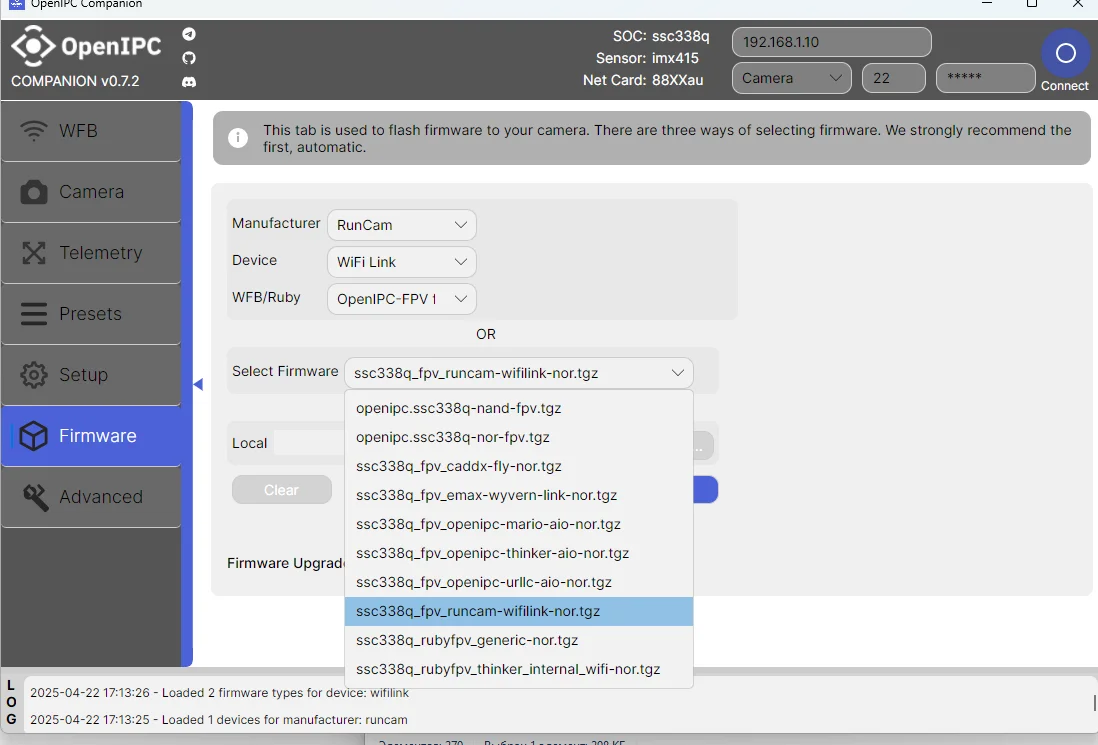1098x745 pixels.
Task: Select the Firmware tab
Action: pos(91,436)
